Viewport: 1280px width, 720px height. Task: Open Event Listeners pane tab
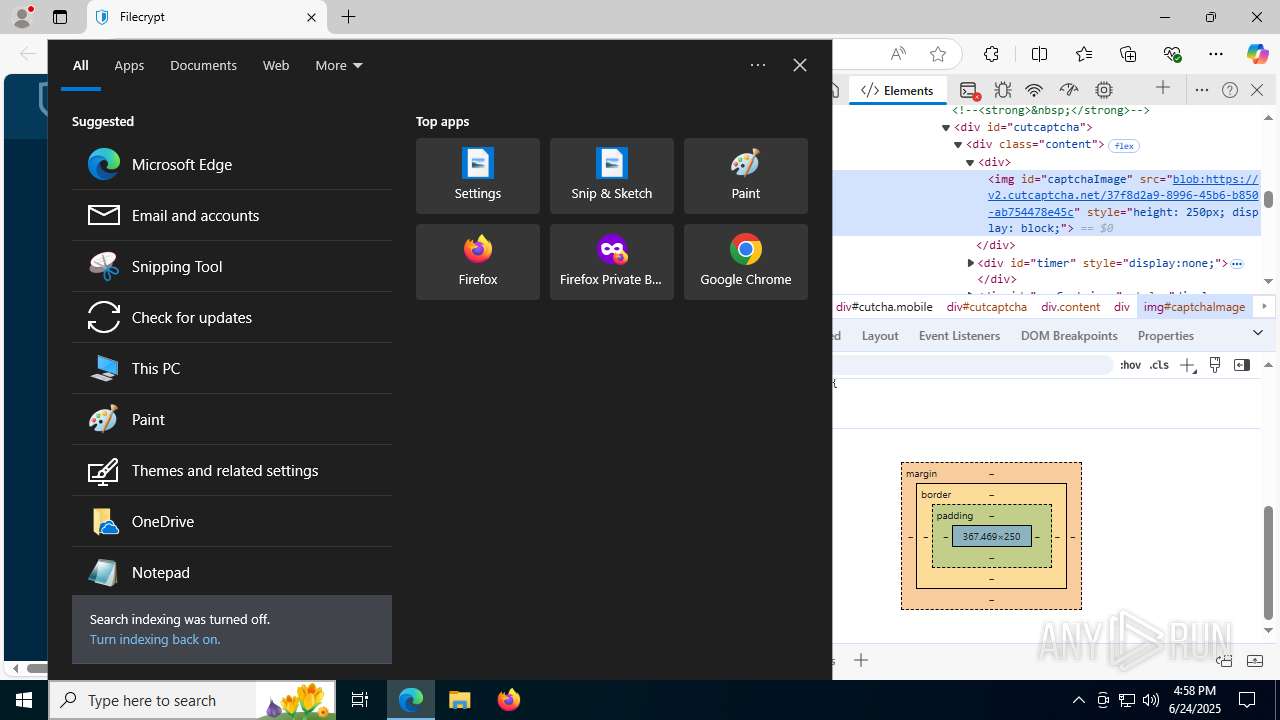coord(959,336)
